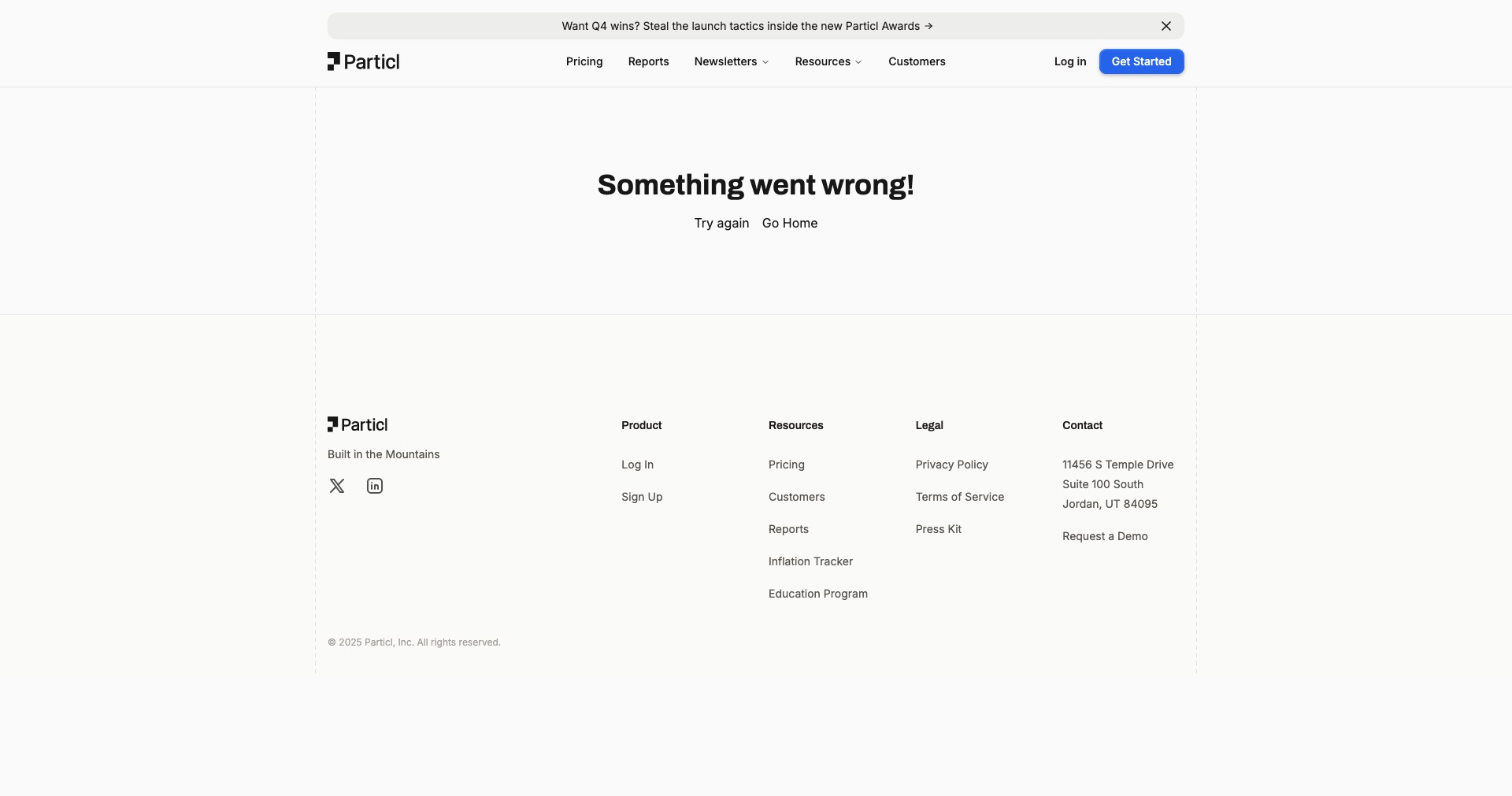The image size is (1512, 796).
Task: Open Pricing in the footer Resources column
Action: click(787, 465)
